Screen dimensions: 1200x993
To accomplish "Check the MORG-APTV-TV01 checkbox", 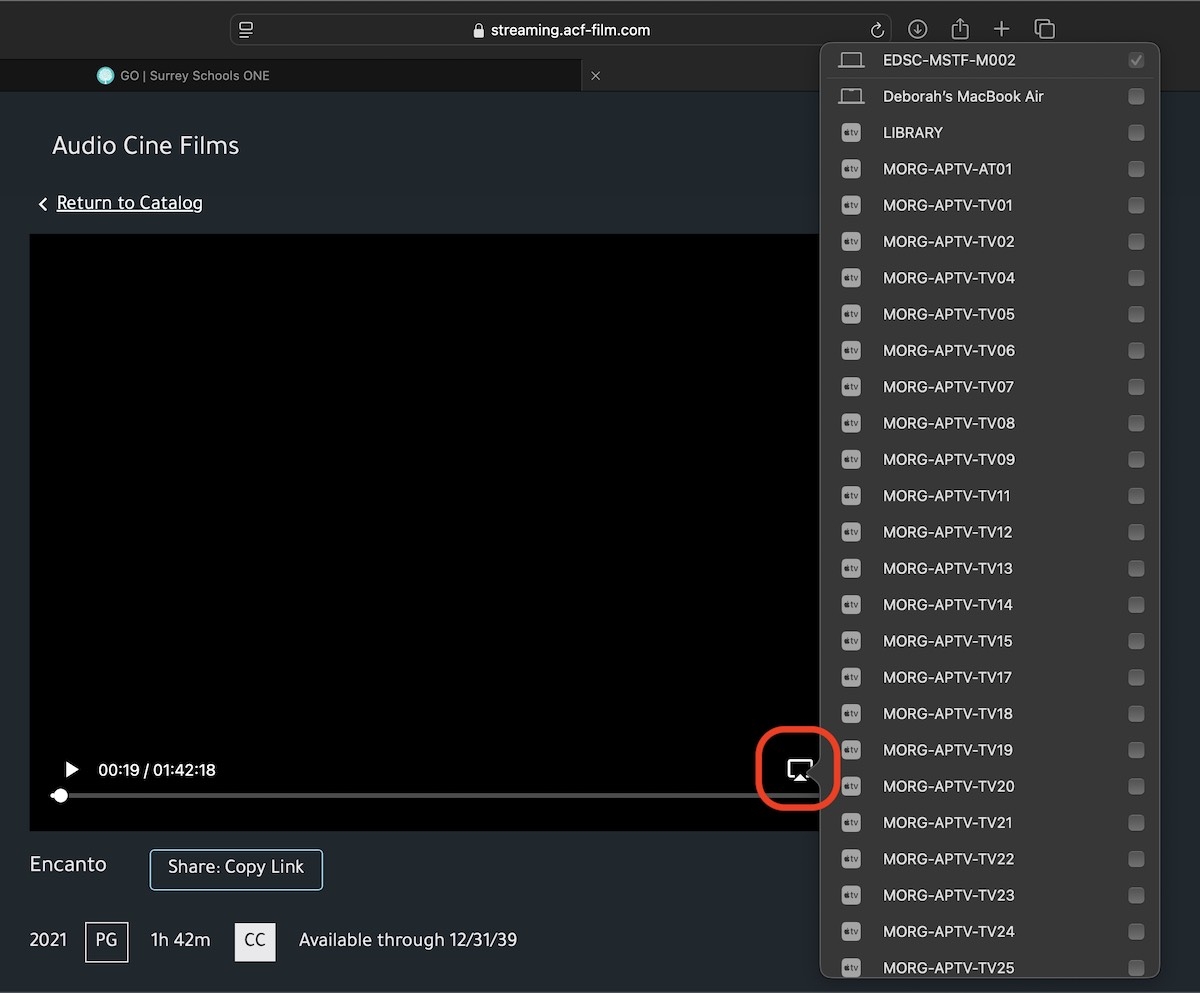I will point(1136,205).
